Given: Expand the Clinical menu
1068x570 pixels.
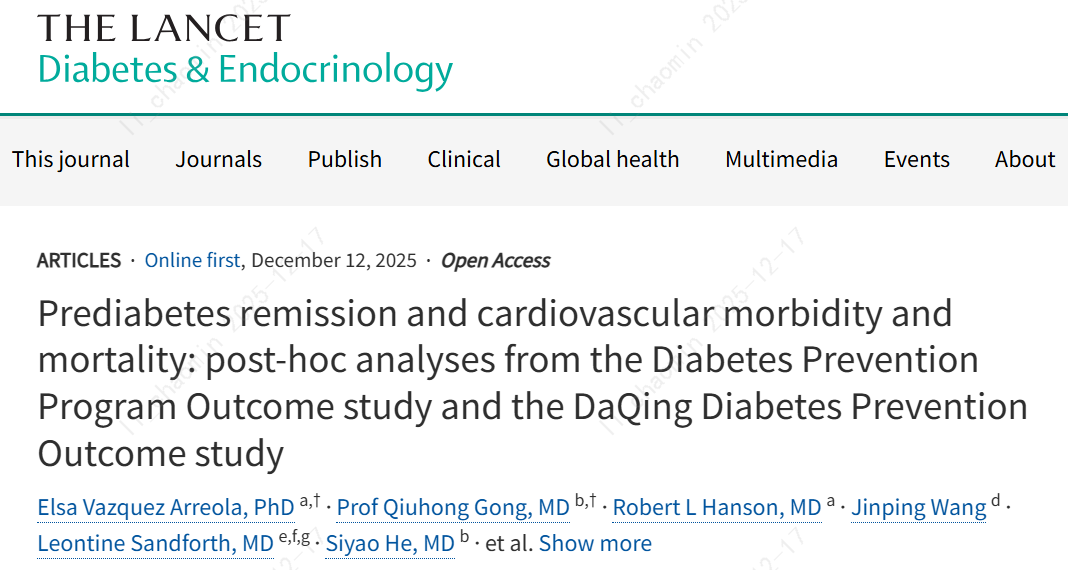Looking at the screenshot, I should pos(464,160).
